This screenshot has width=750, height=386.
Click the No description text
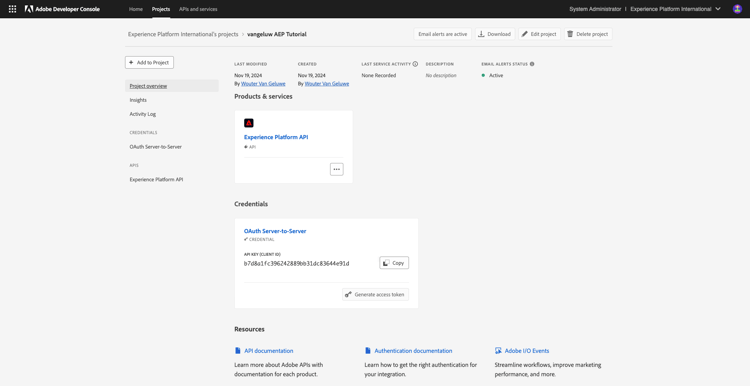(x=441, y=76)
